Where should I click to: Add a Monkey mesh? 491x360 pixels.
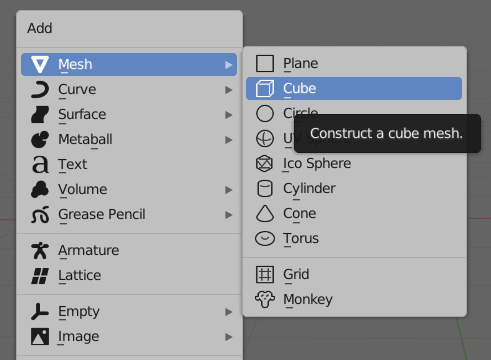tap(354, 299)
